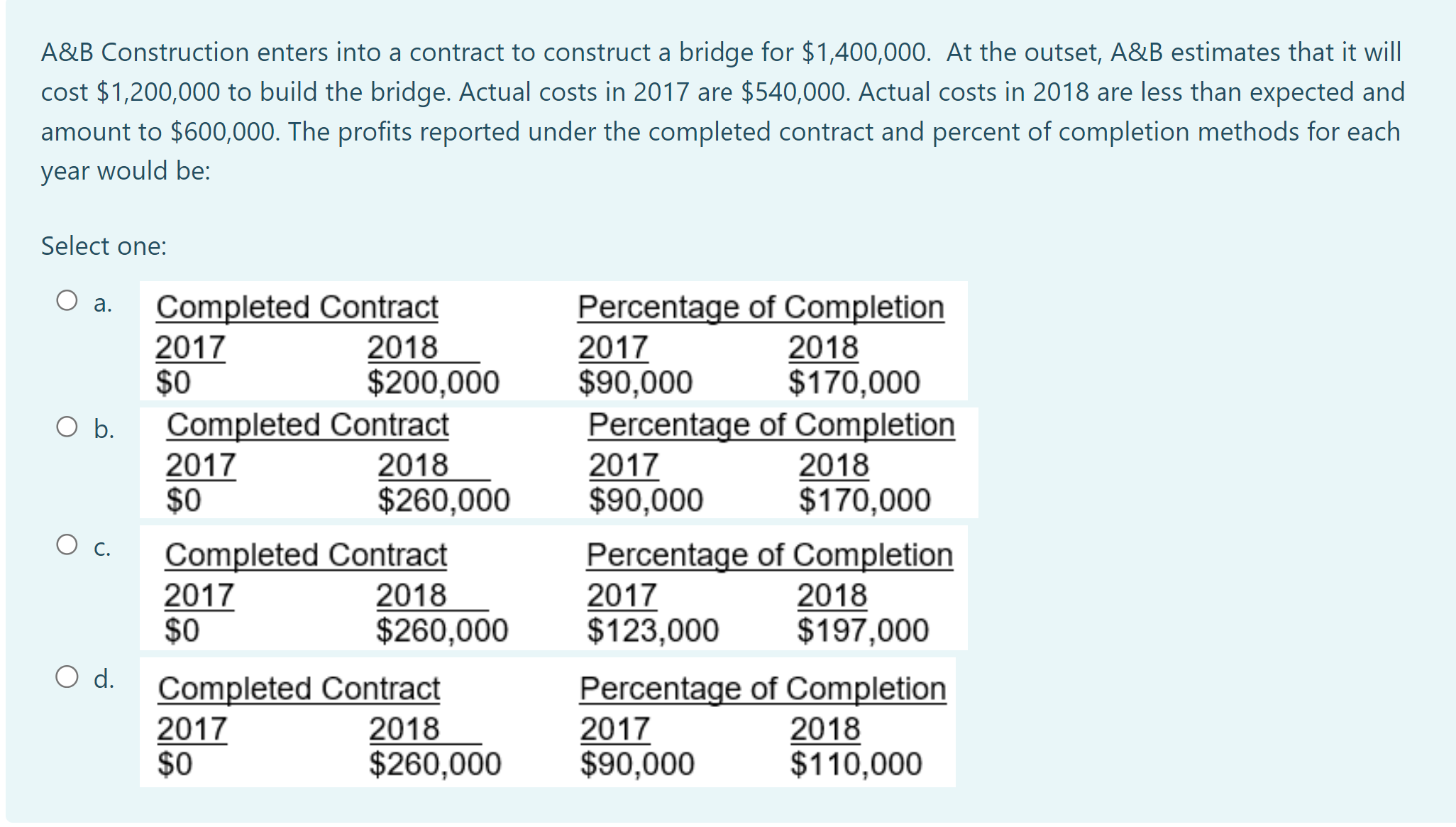
Task: Click the Completed Contract heading in option a
Action: pos(297,307)
